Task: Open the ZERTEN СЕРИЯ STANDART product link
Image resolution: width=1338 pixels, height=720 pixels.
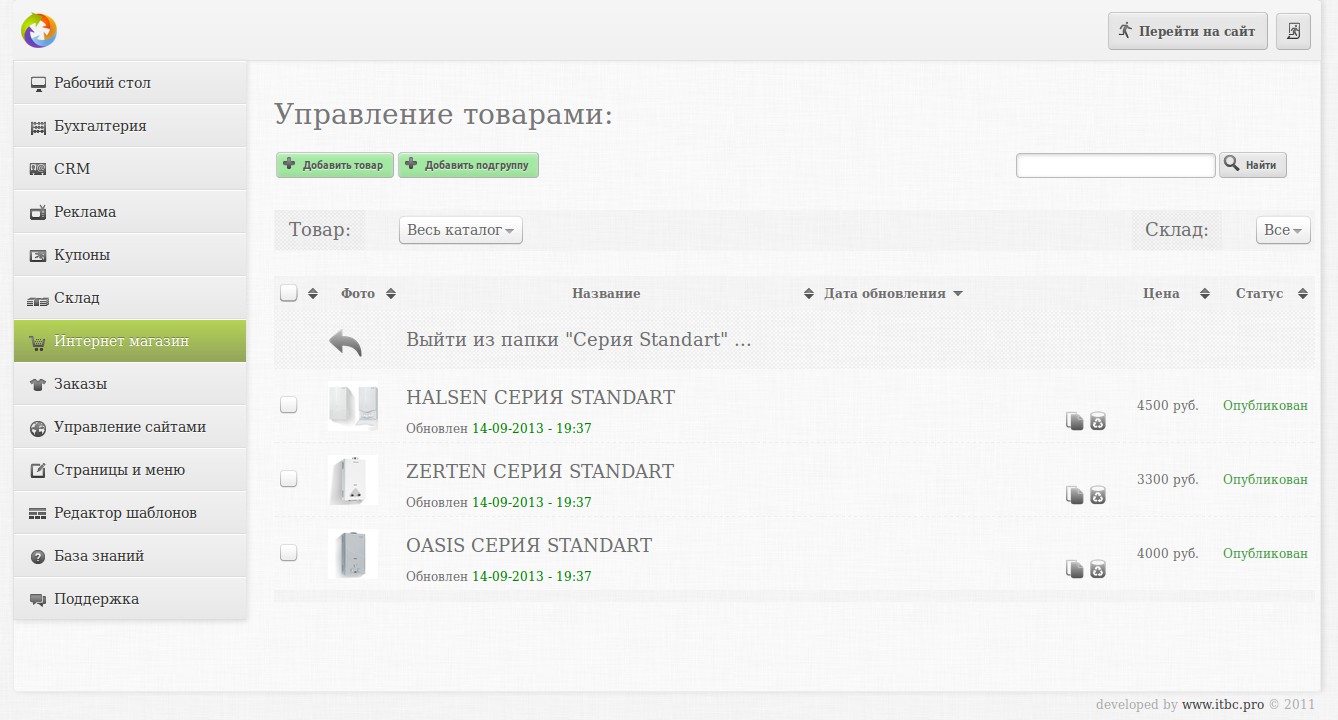Action: (x=540, y=471)
